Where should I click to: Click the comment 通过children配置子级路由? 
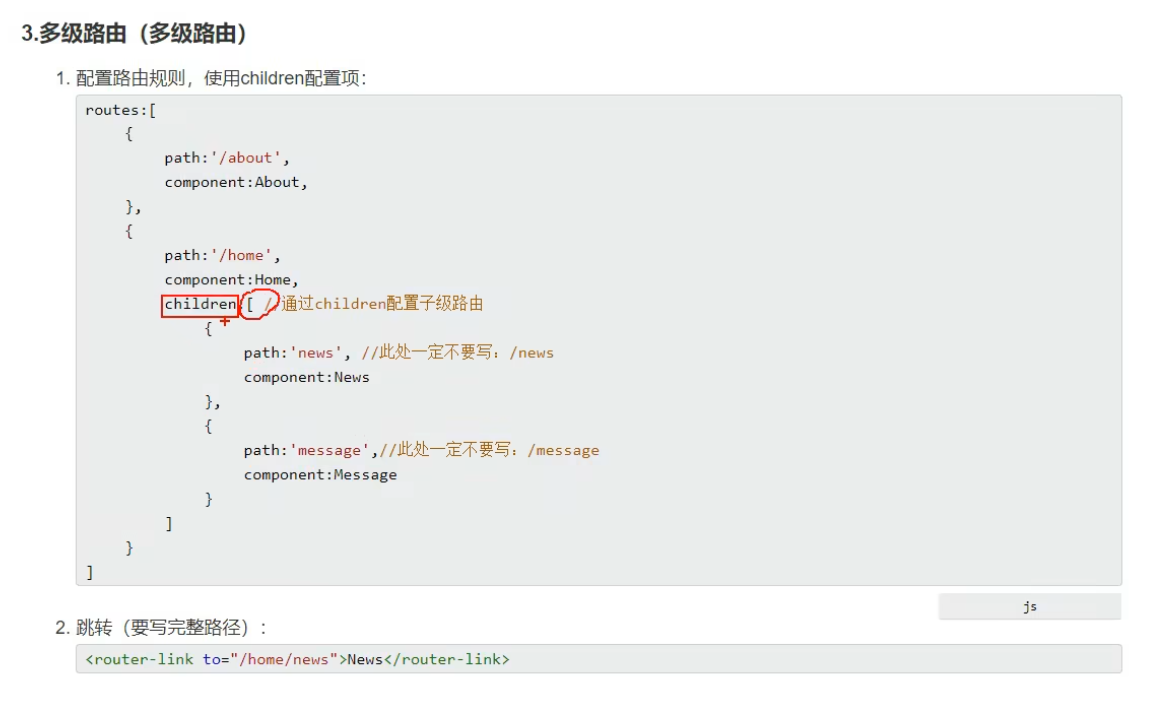click(382, 303)
